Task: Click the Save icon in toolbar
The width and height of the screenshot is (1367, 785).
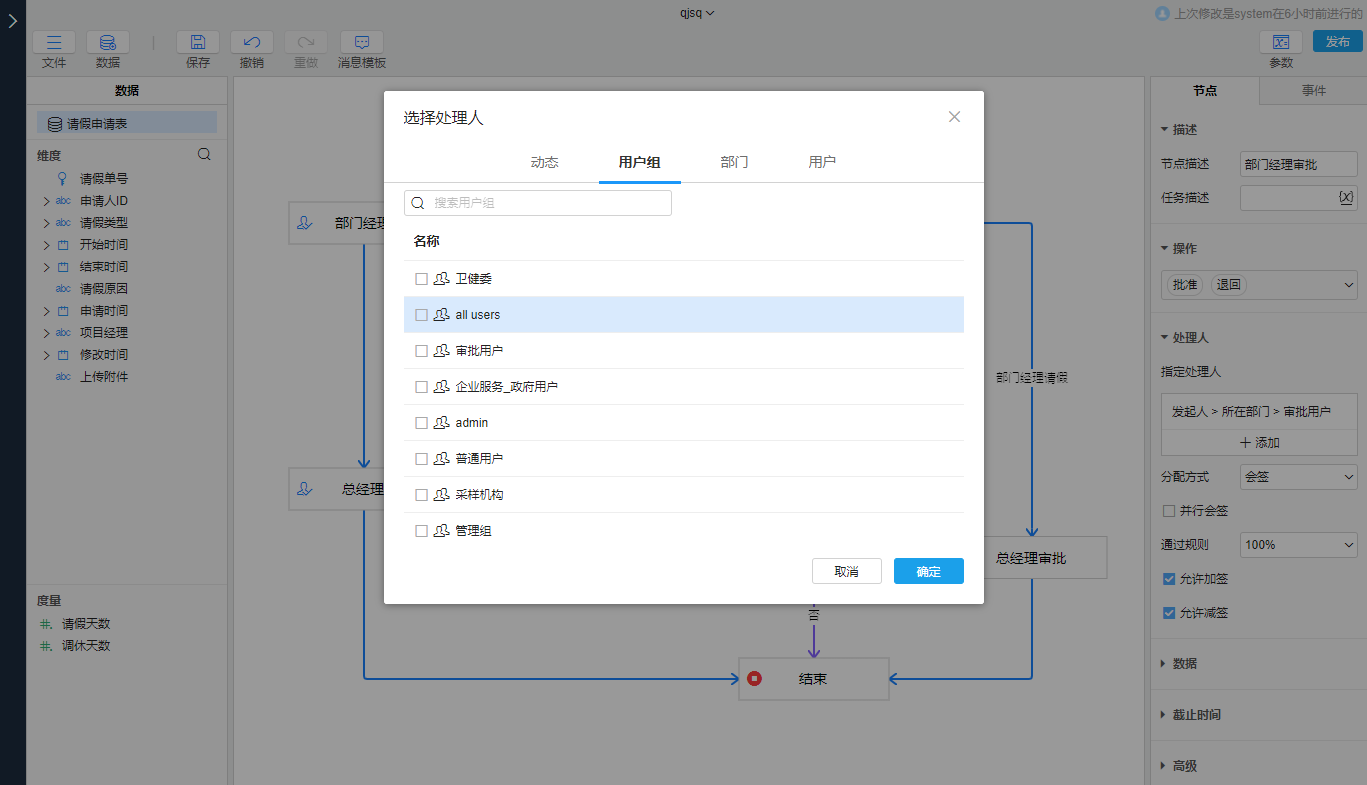Action: coord(198,42)
